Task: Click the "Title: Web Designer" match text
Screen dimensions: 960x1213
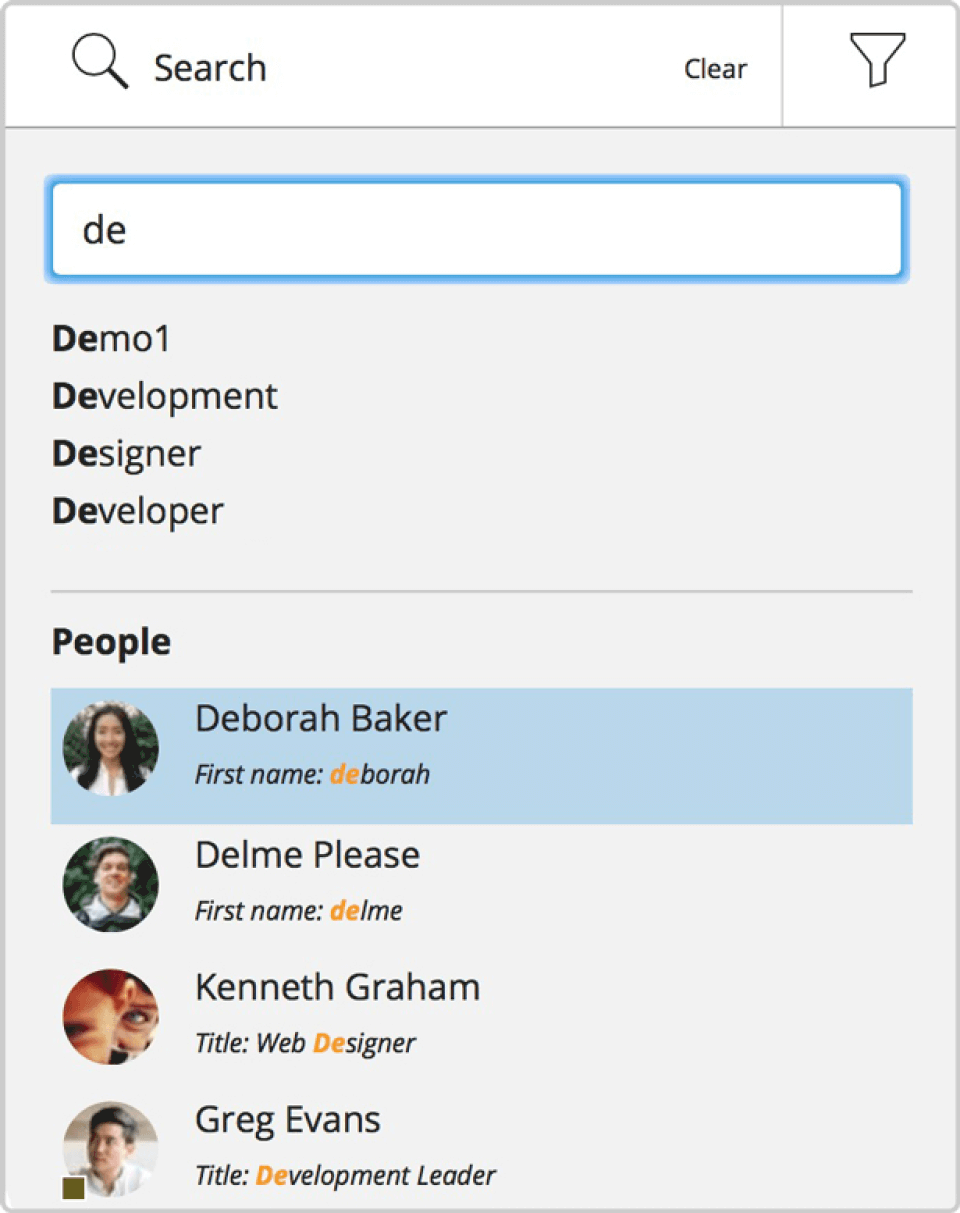Action: [x=305, y=1043]
